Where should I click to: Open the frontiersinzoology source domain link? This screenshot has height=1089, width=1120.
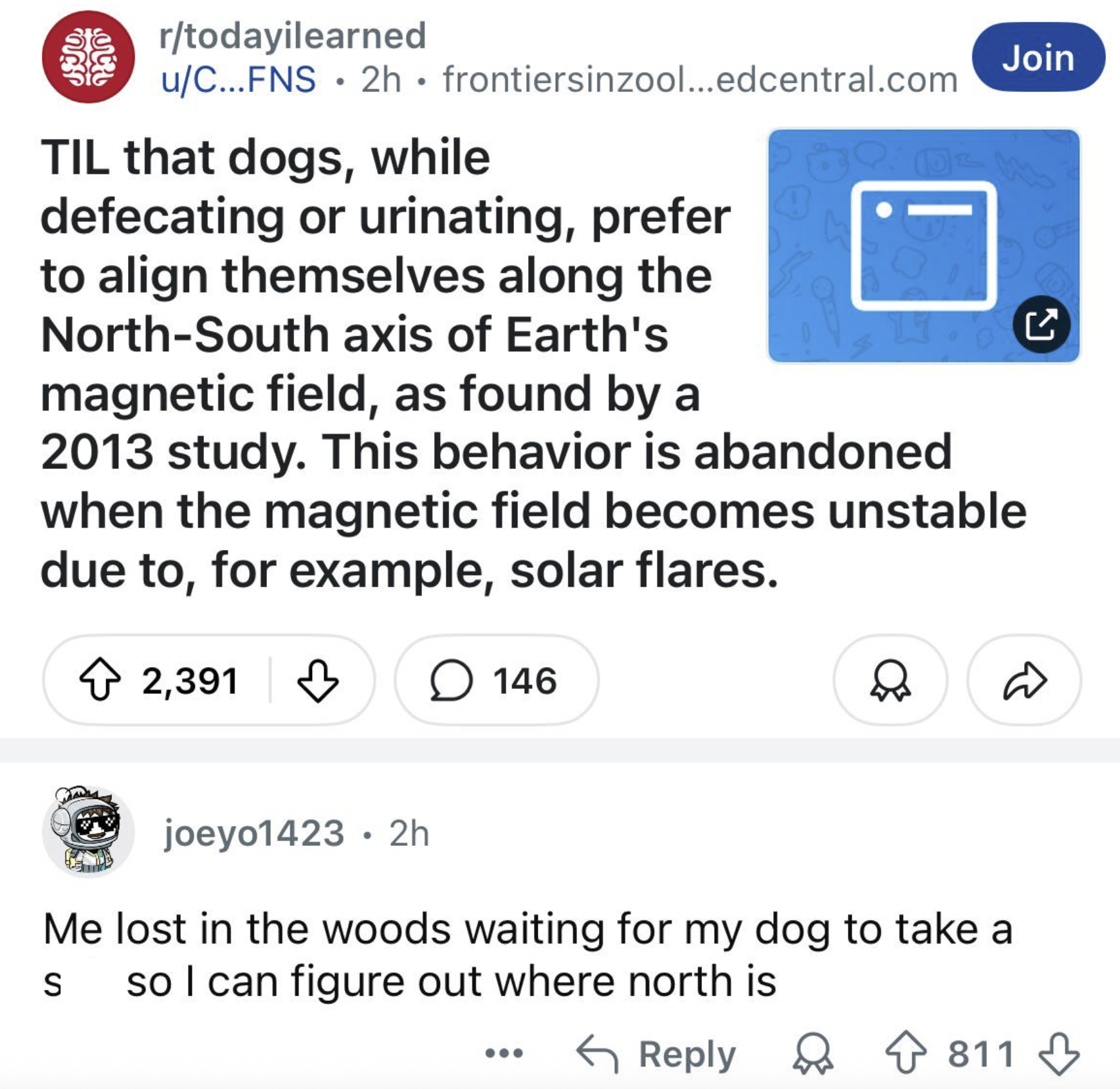pyautogui.click(x=700, y=80)
